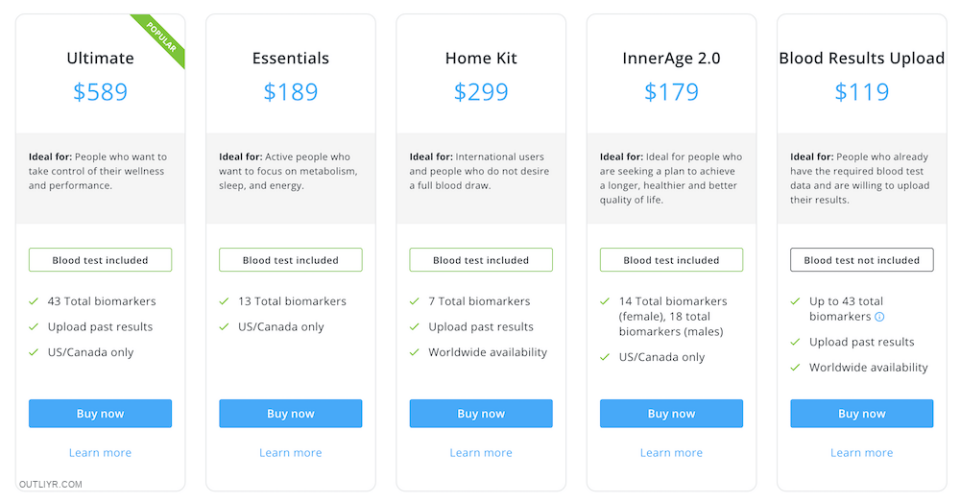Viewport: 960px width, 502px height.
Task: Click the 'Blood test not included' badge
Action: tap(862, 260)
